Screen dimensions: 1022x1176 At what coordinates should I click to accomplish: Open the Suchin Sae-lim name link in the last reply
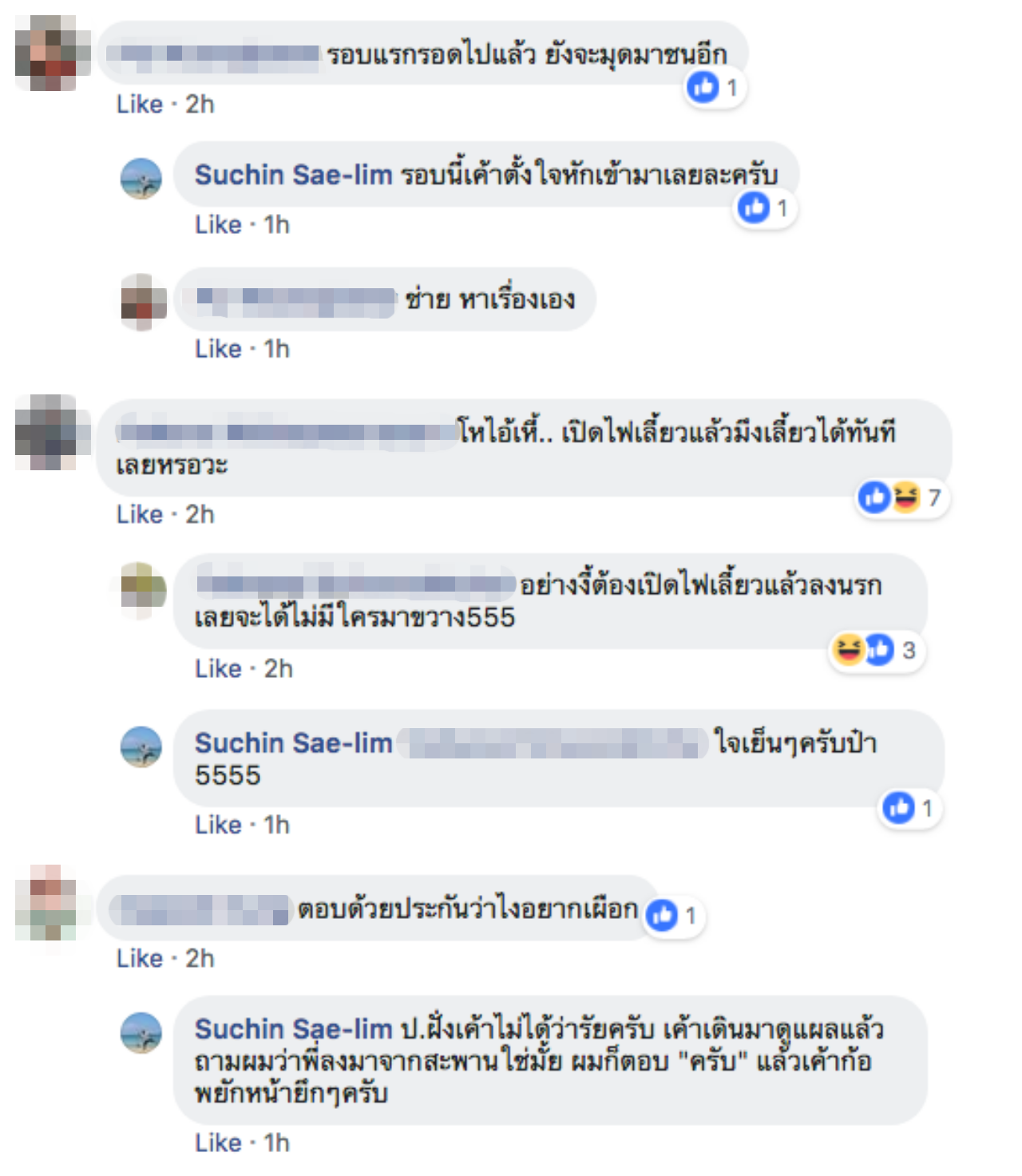[293, 1028]
